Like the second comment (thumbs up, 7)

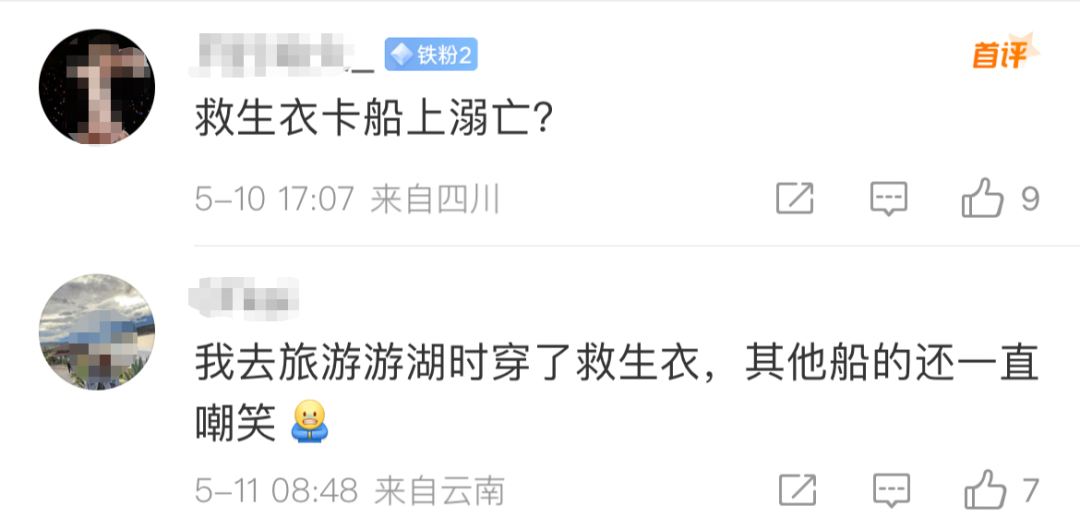(x=986, y=490)
